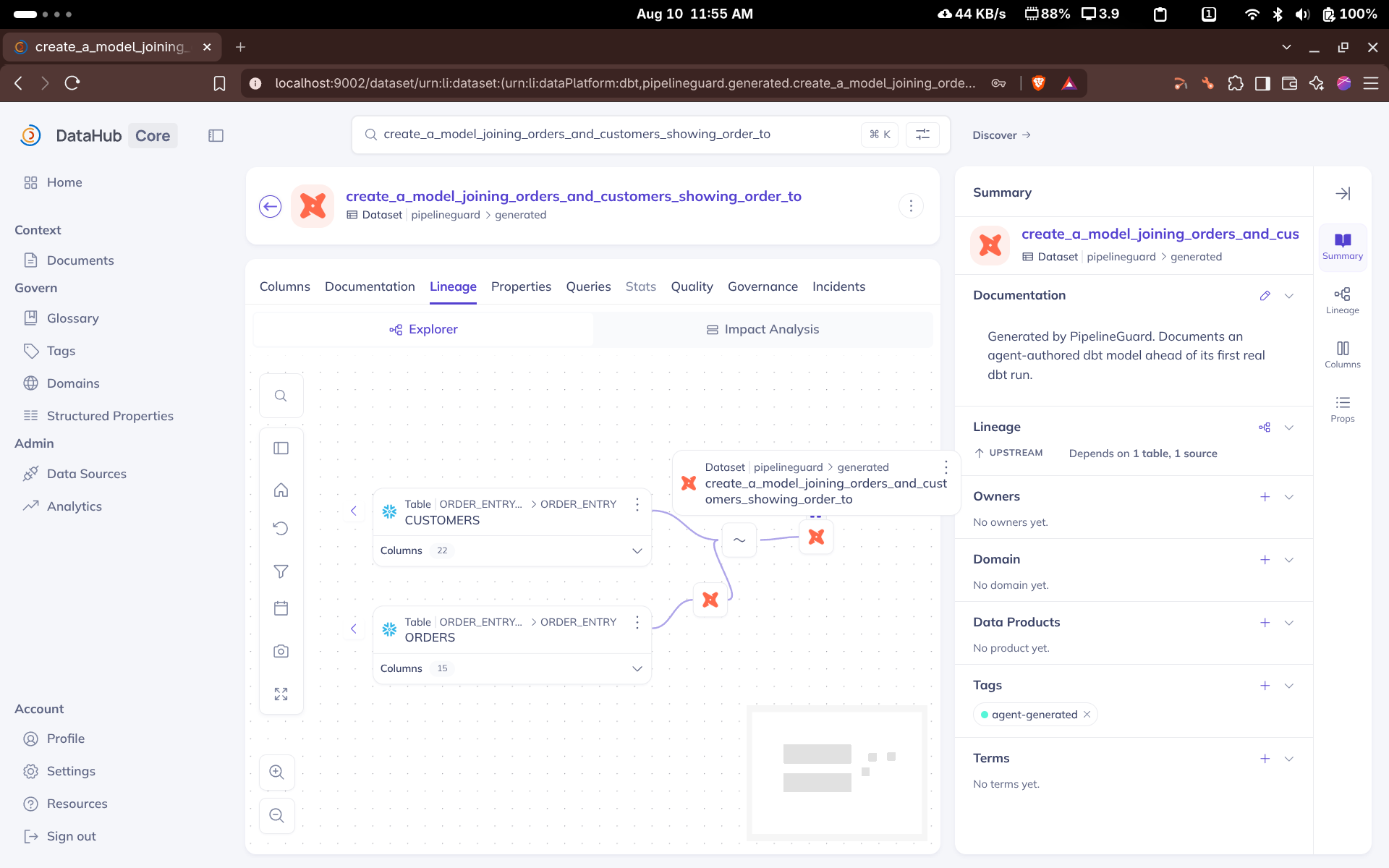Image resolution: width=1389 pixels, height=868 pixels.
Task: Add an owner with the plus icon
Action: tap(1265, 497)
